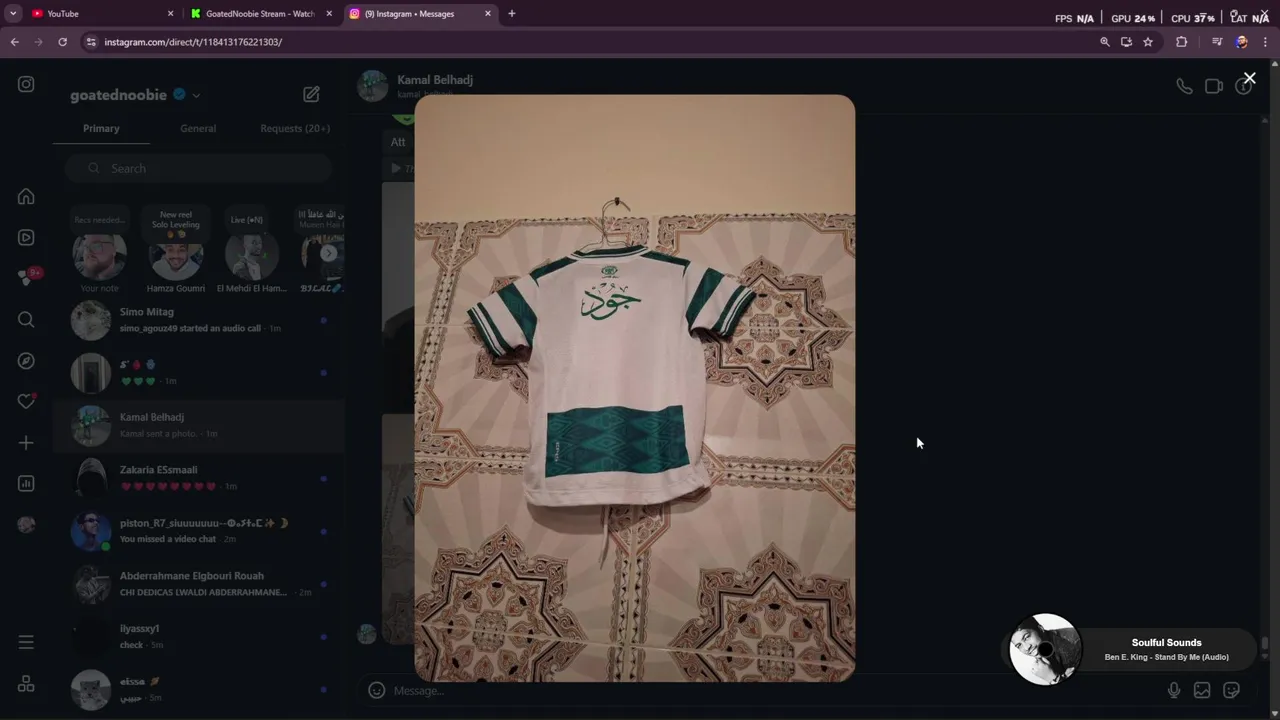
Task: Record voice clip with microphone icon
Action: point(1174,690)
